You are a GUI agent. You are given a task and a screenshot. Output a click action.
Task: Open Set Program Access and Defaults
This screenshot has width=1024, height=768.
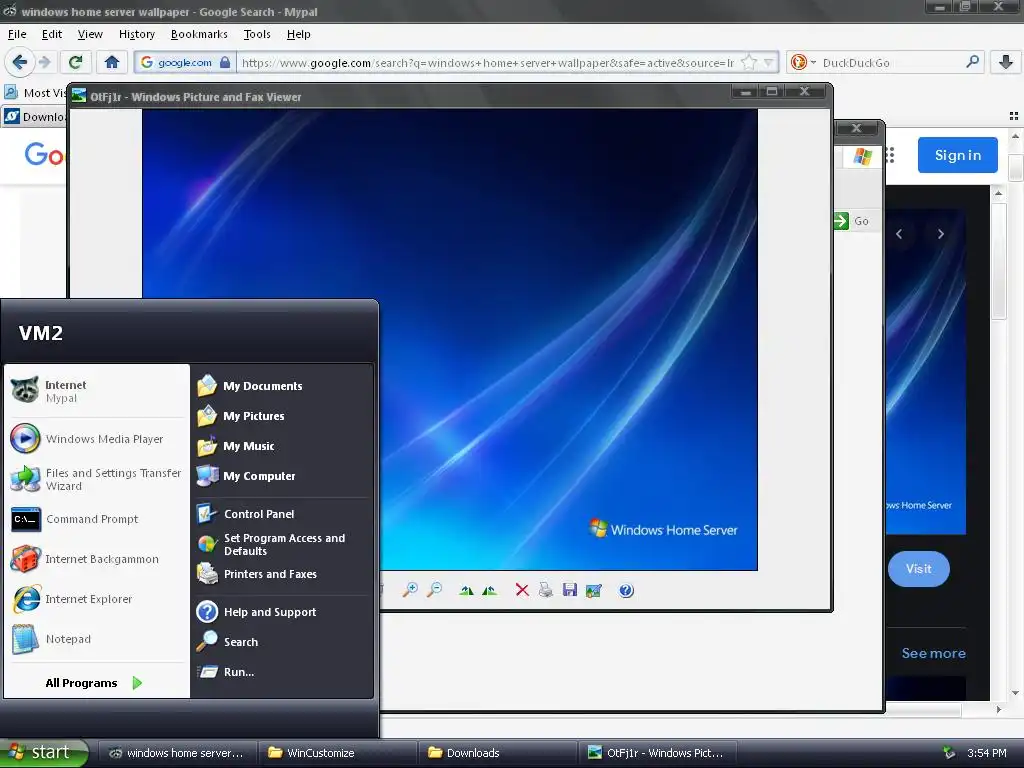click(282, 544)
